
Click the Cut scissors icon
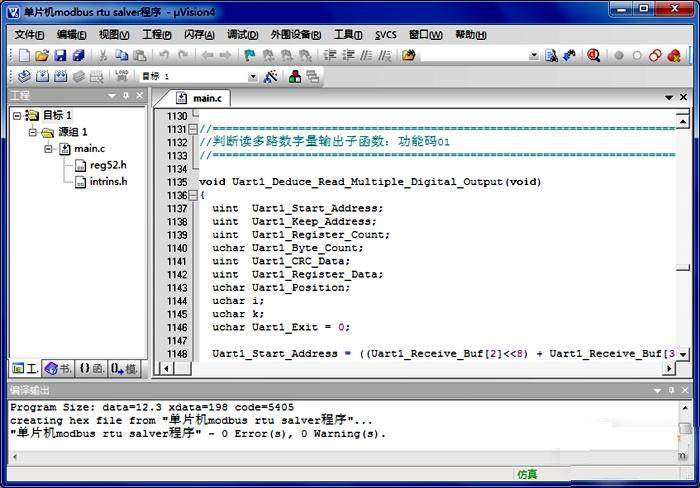(x=103, y=56)
